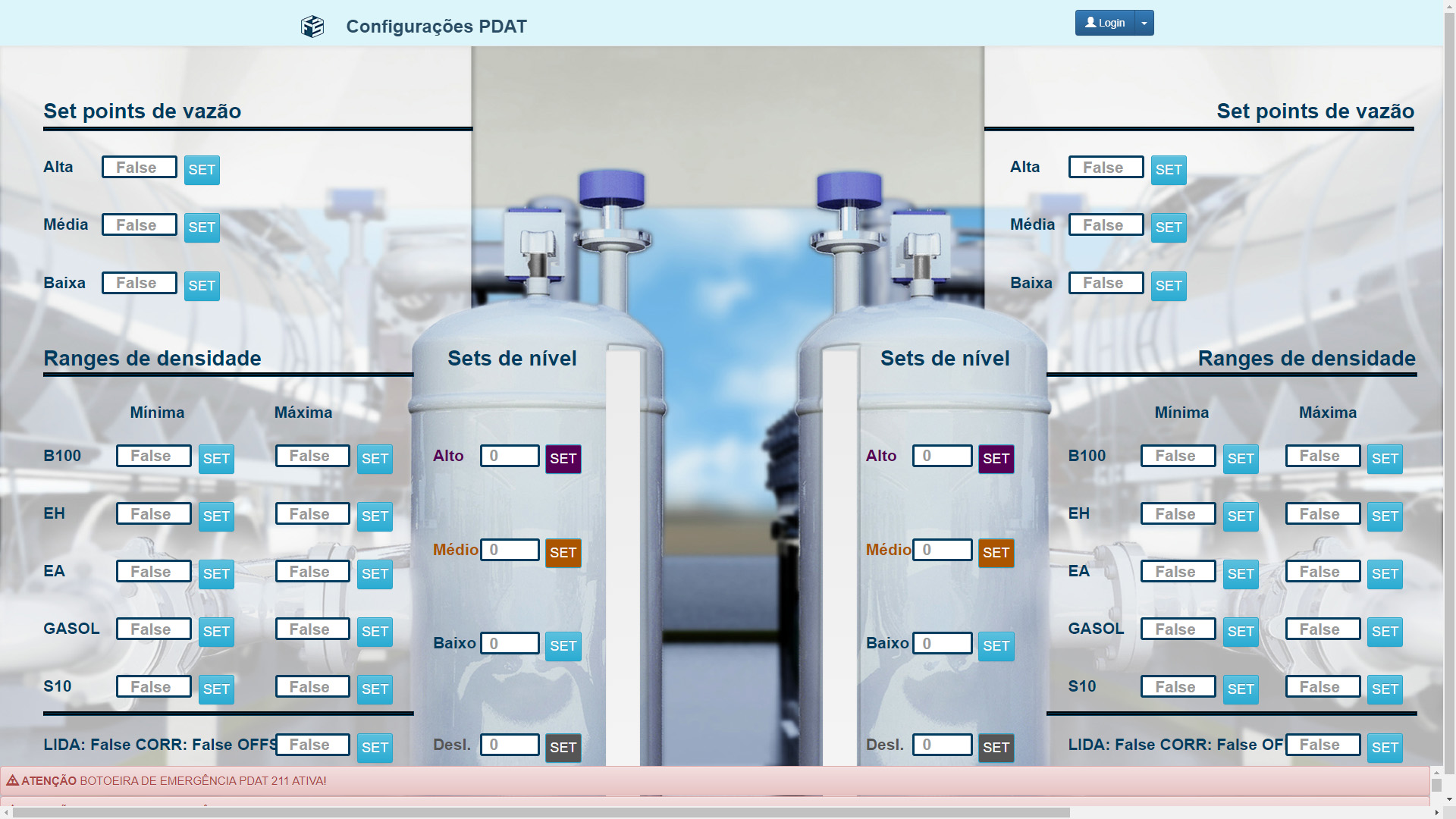
Task: Click the red emergency alert warning icon
Action: tap(12, 780)
